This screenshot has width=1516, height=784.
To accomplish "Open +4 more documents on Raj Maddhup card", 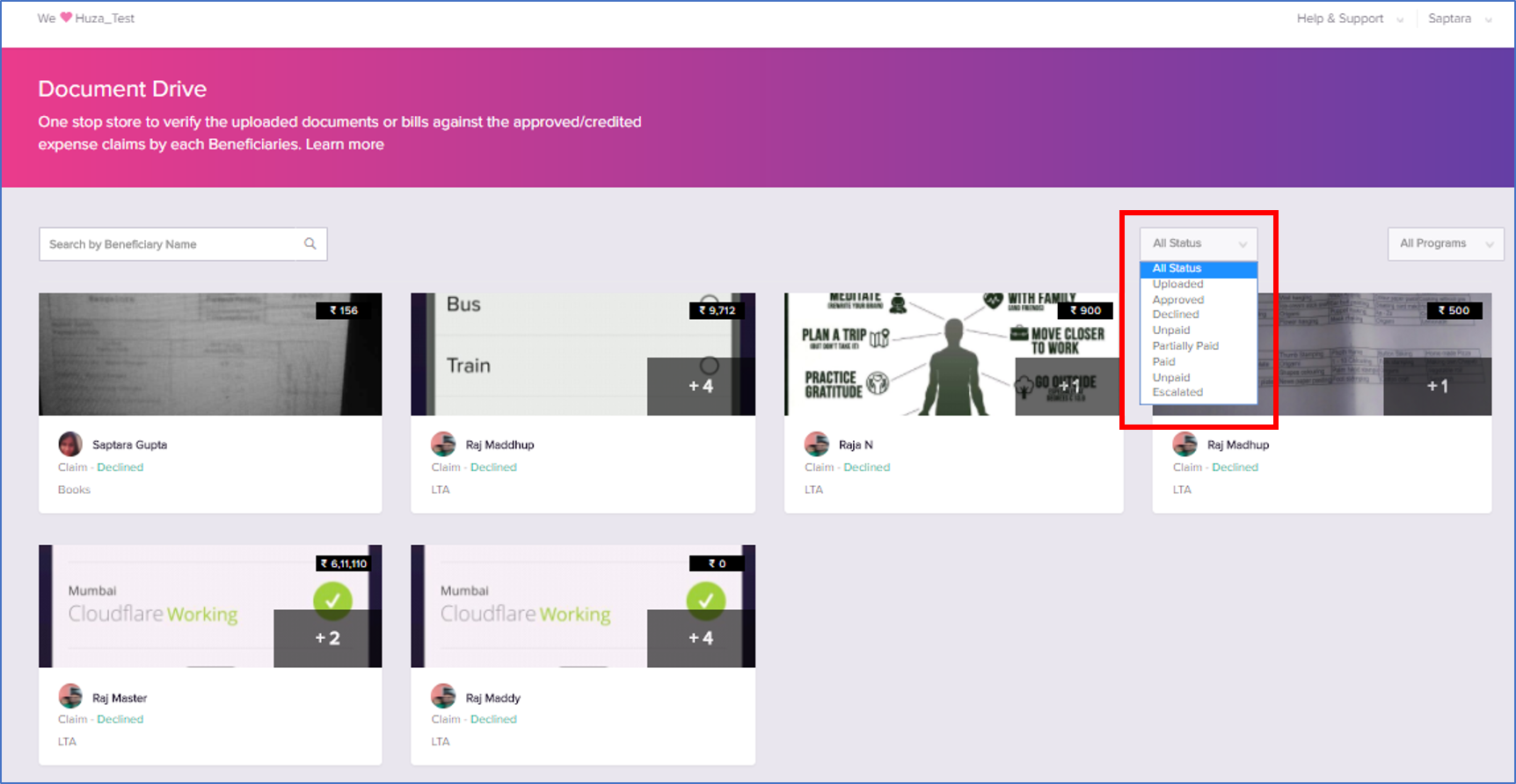I will pyautogui.click(x=701, y=386).
